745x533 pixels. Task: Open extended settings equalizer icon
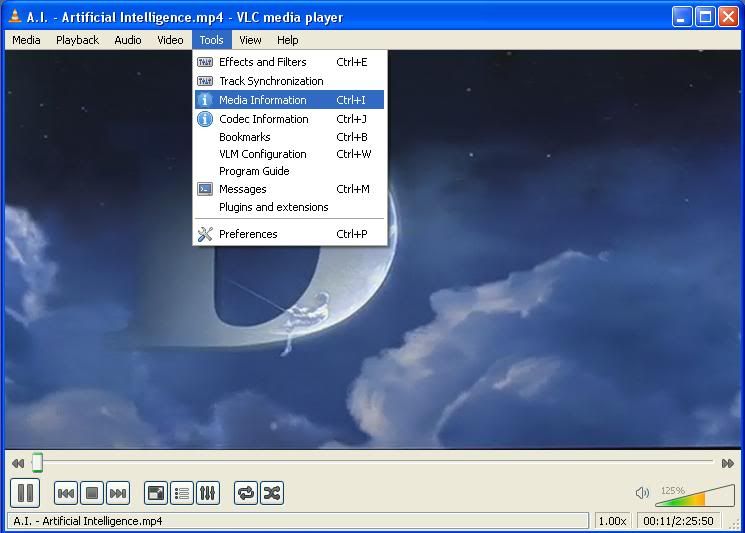pos(208,493)
